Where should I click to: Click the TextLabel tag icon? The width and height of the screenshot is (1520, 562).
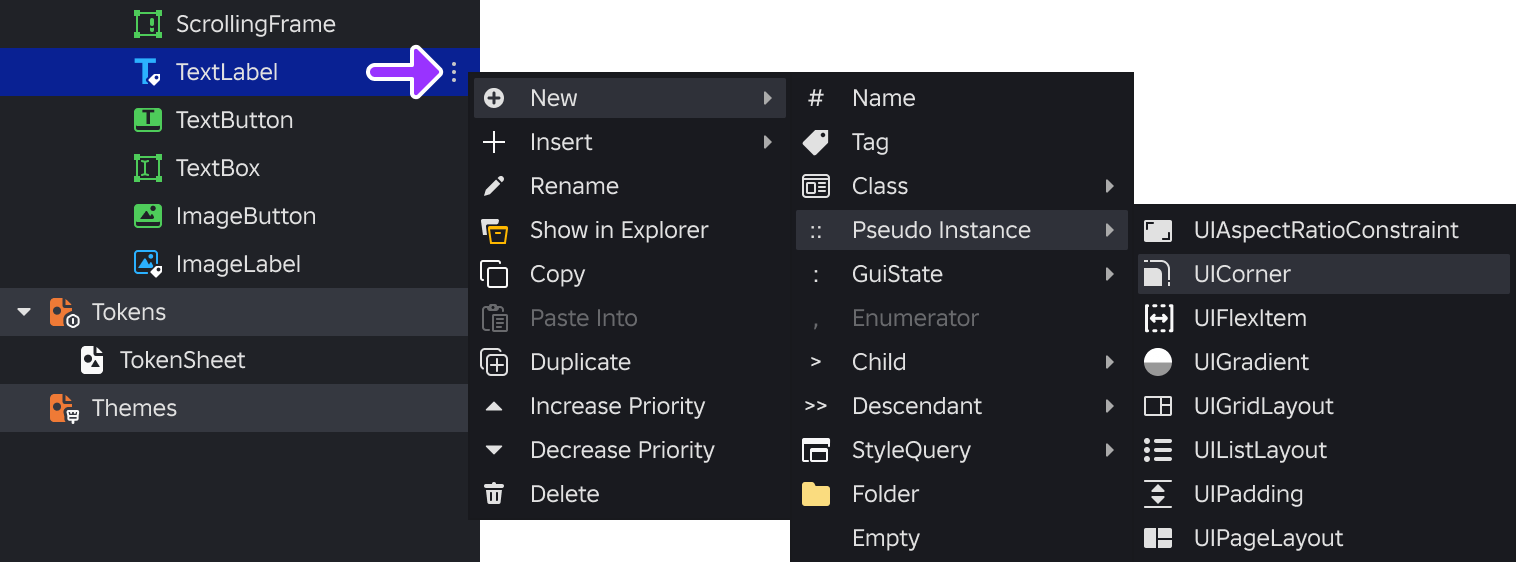(x=148, y=72)
